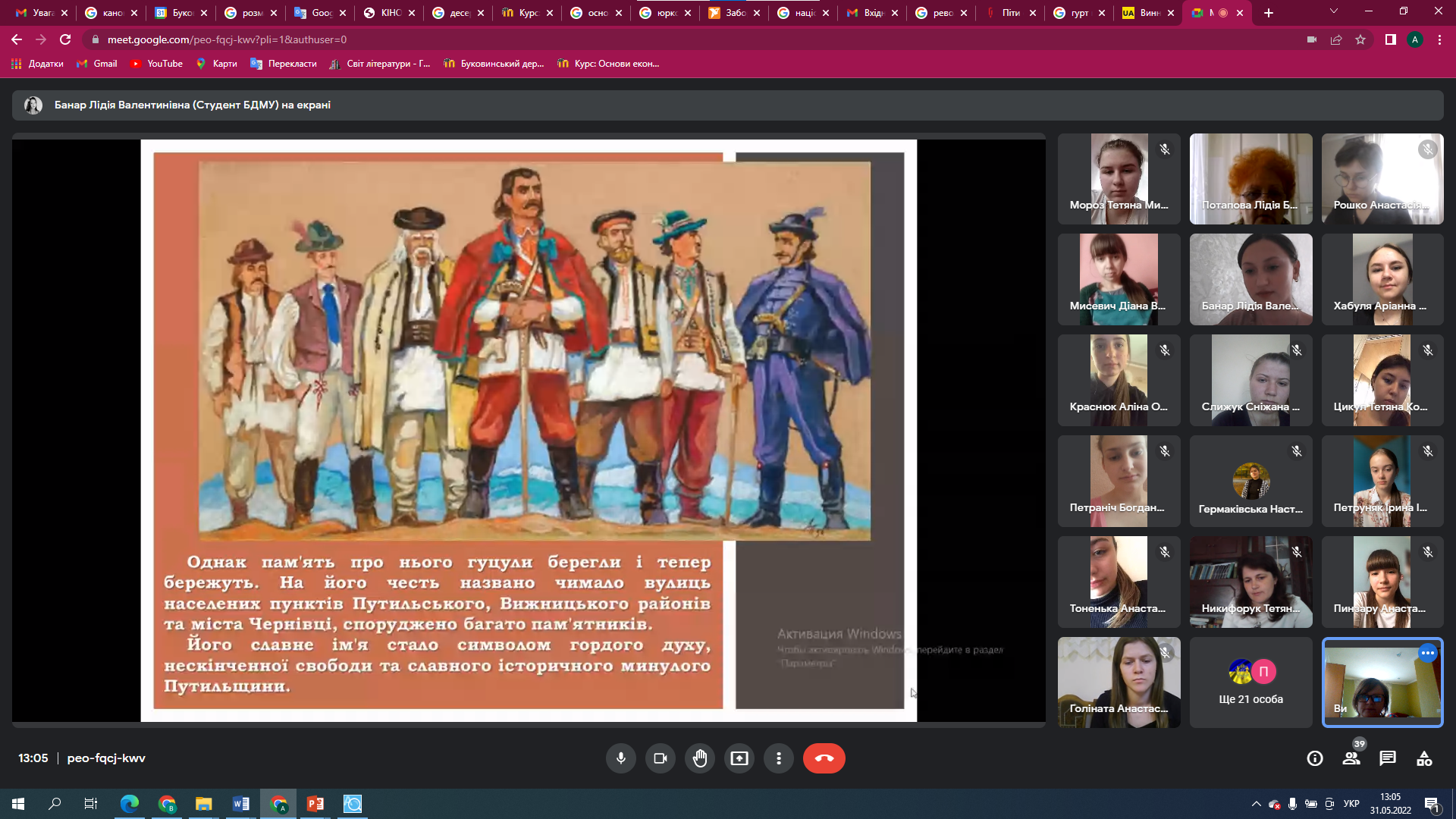Turn off camera in Meet controls
The width and height of the screenshot is (1456, 819).
pyautogui.click(x=660, y=758)
